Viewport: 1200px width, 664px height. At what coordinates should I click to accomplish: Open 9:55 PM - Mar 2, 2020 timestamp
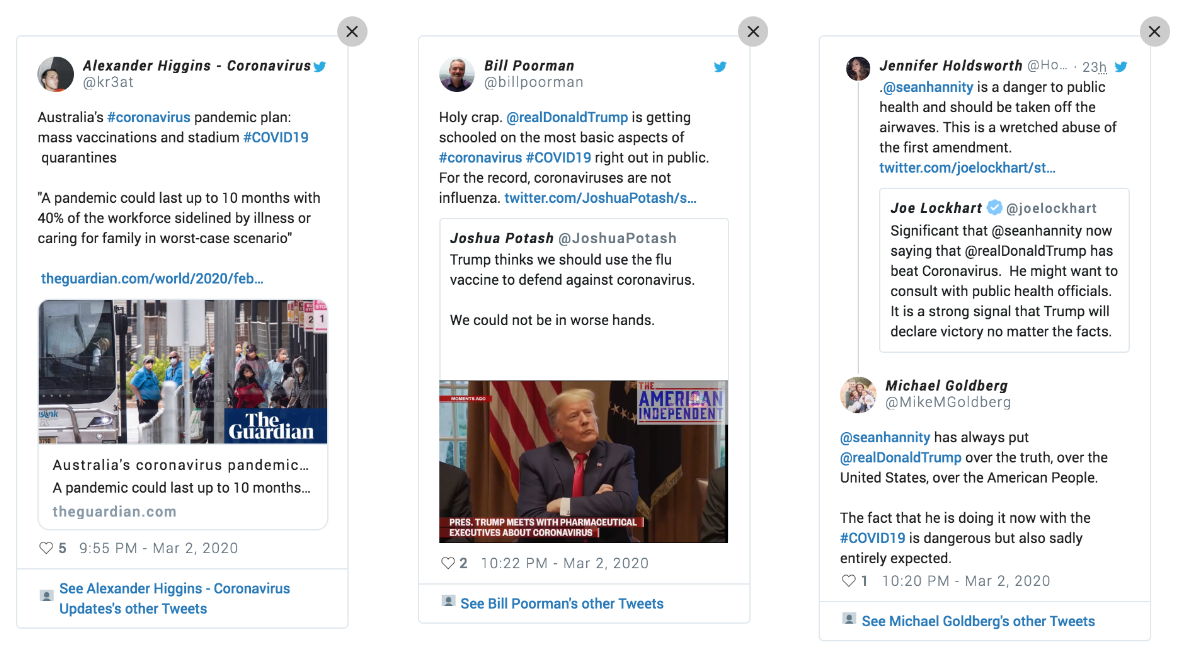click(159, 548)
